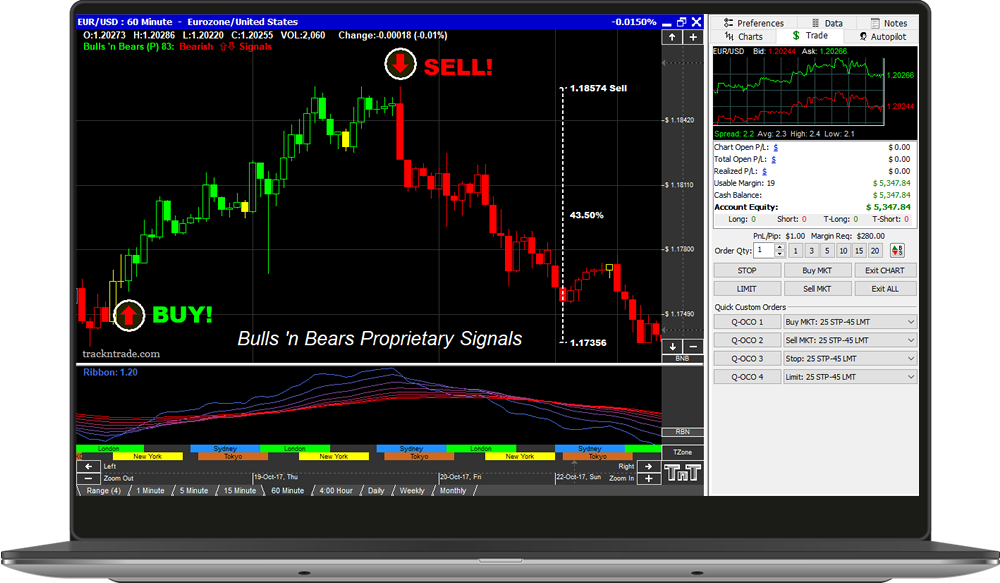1000x583 pixels.
Task: Click the Zoom In plus button
Action: [649, 478]
